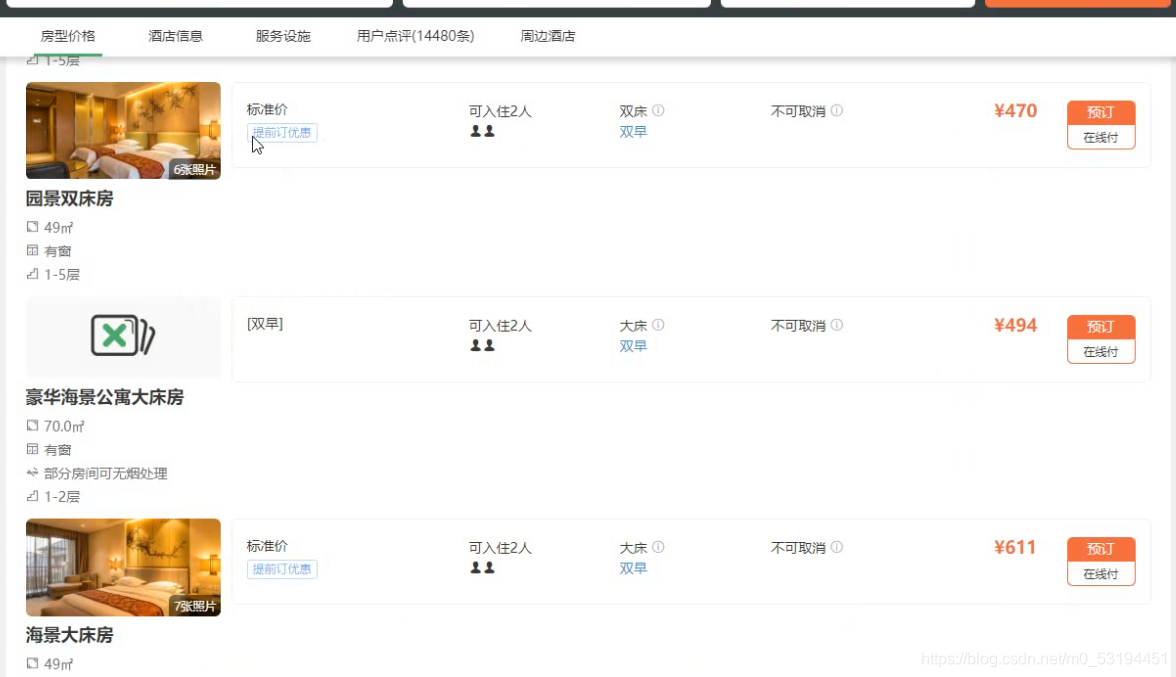Click 标准价 label in the ¥470 row
Image resolution: width=1176 pixels, height=677 pixels.
pyautogui.click(x=267, y=109)
